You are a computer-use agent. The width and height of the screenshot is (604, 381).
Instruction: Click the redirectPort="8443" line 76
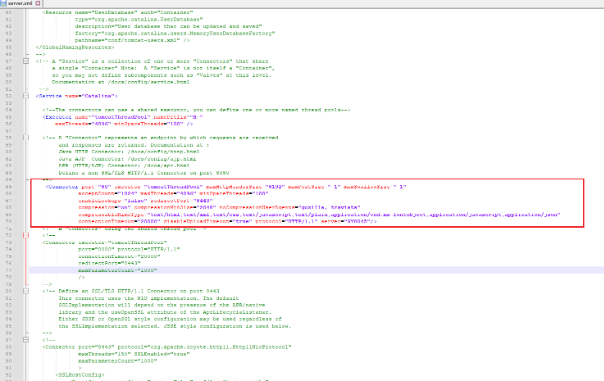click(109, 263)
